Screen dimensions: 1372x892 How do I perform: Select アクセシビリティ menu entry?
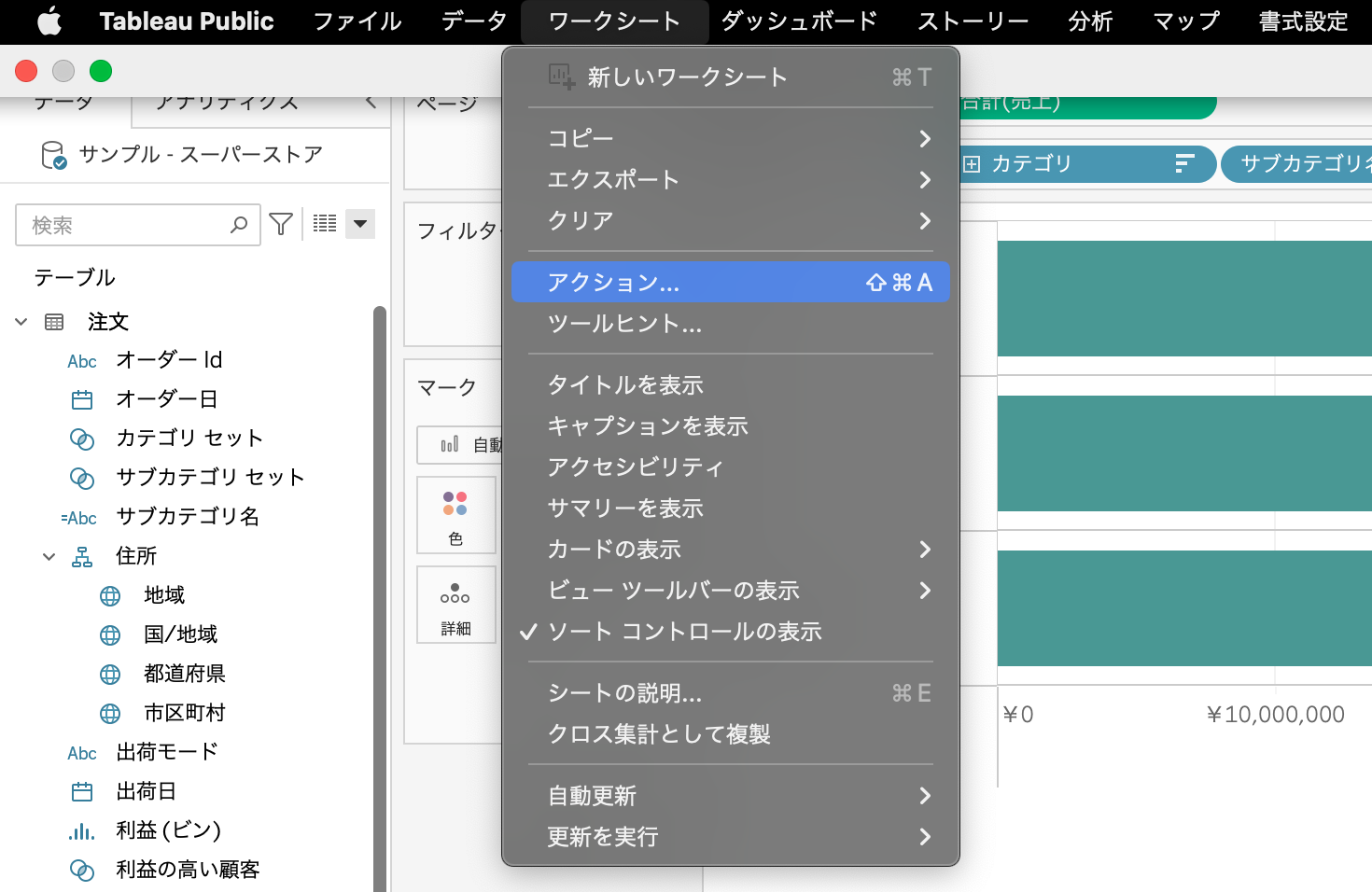[731, 467]
